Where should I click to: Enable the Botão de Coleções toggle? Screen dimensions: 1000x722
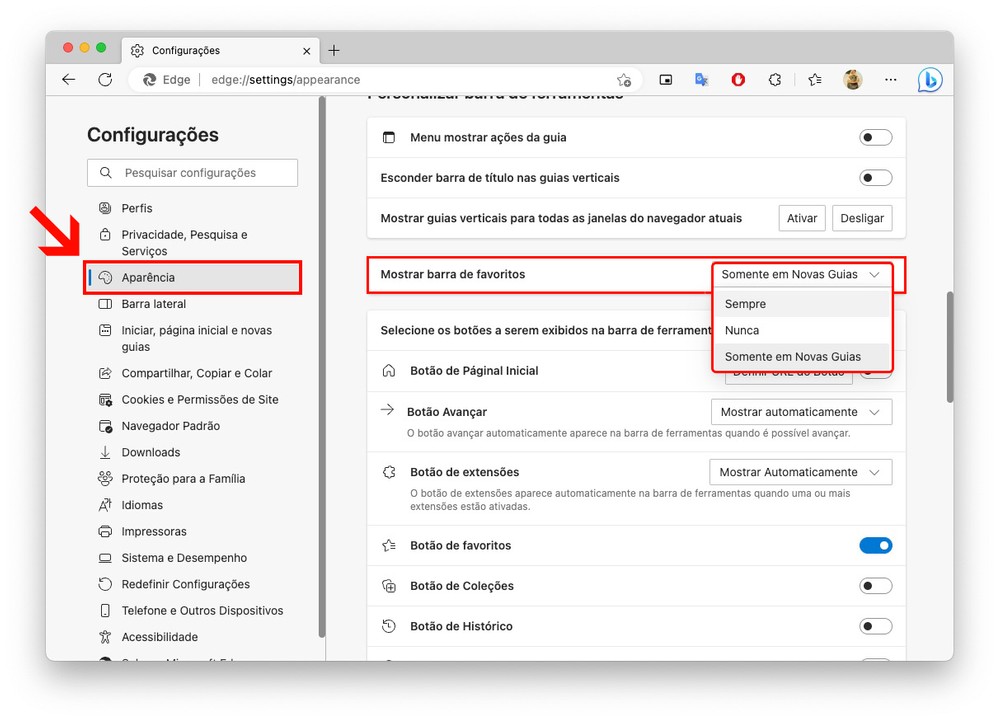click(875, 586)
